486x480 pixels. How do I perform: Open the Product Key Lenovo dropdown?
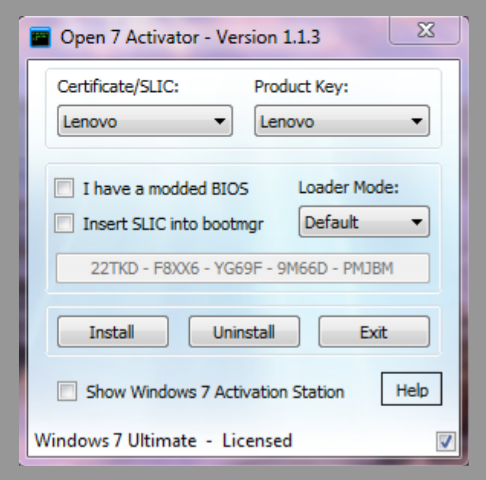(x=342, y=121)
